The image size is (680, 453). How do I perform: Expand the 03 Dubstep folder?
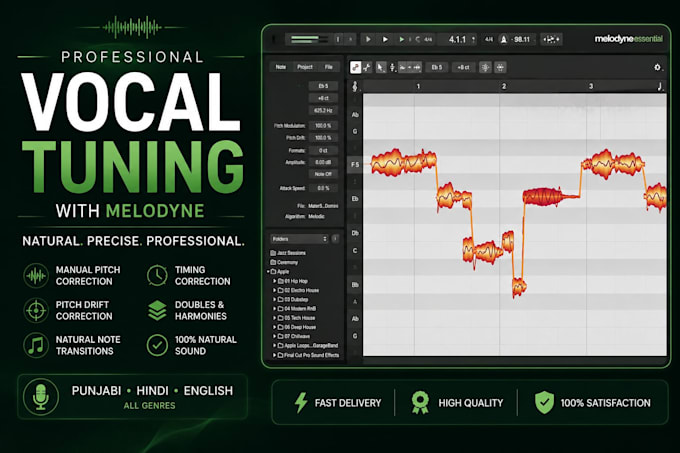point(275,299)
